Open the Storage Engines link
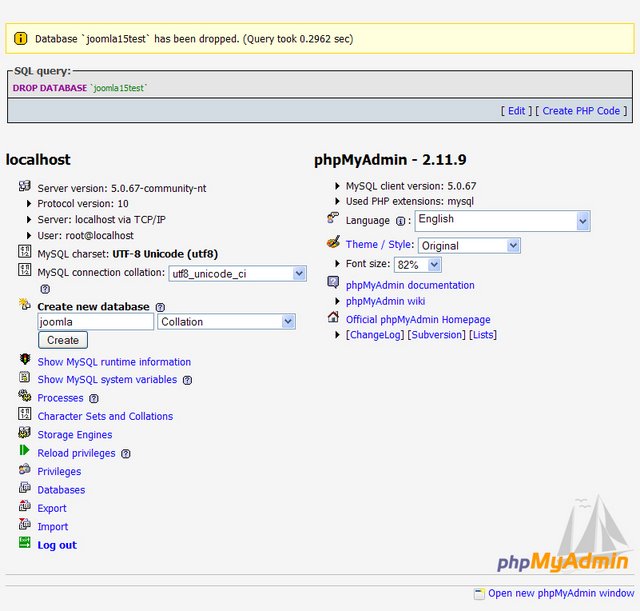640x611 pixels. (x=75, y=434)
